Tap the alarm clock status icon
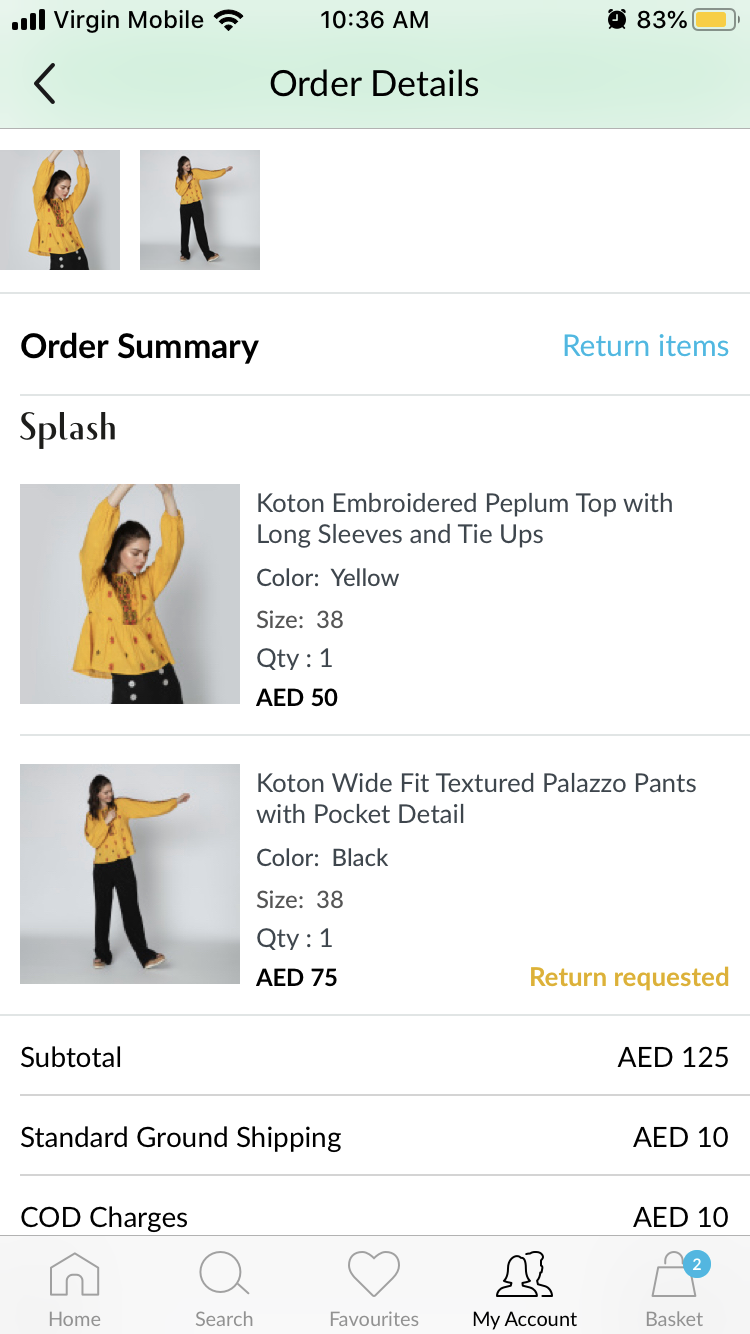Image resolution: width=750 pixels, height=1334 pixels. click(x=617, y=20)
